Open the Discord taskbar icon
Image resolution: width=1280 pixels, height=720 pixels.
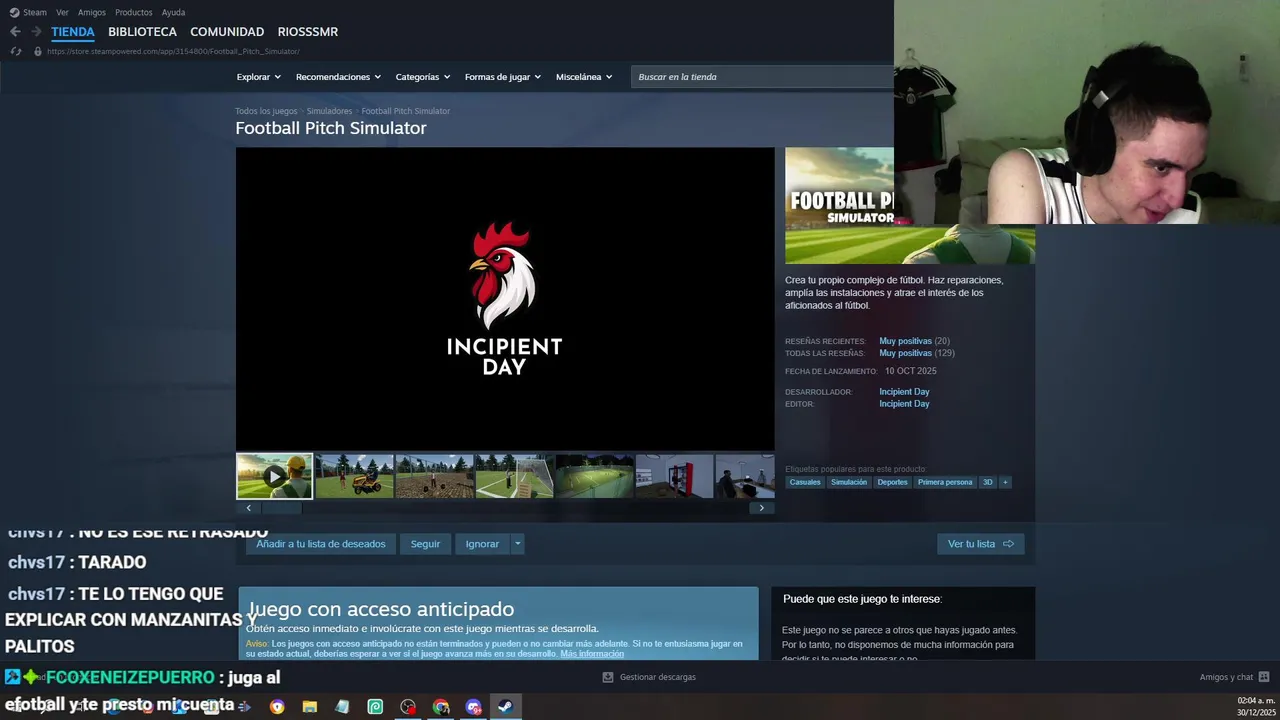tap(474, 707)
